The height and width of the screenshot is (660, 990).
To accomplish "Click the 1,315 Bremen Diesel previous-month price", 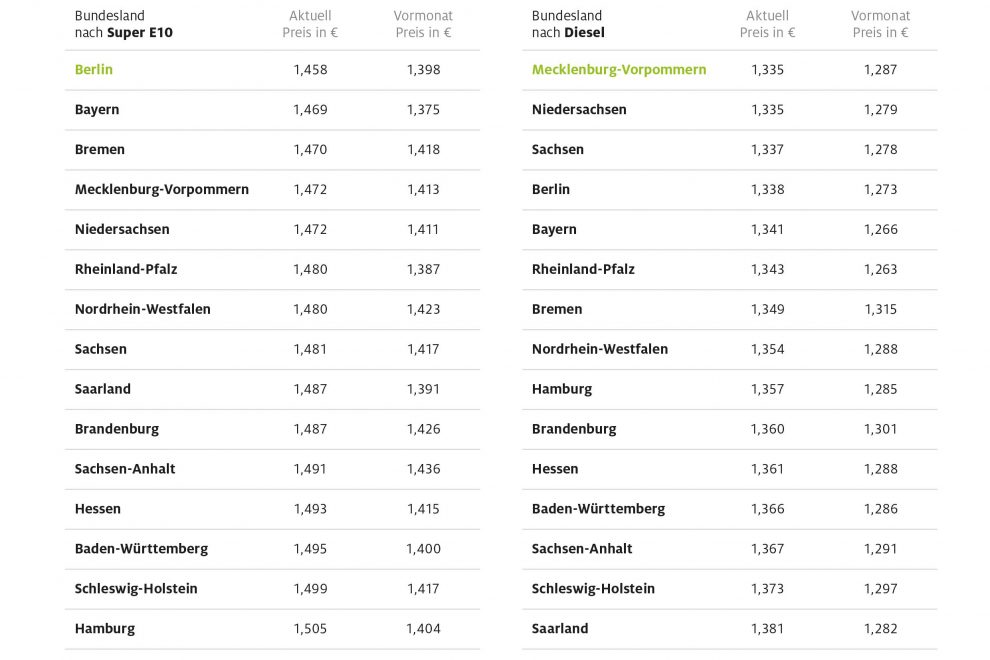I will tap(881, 309).
